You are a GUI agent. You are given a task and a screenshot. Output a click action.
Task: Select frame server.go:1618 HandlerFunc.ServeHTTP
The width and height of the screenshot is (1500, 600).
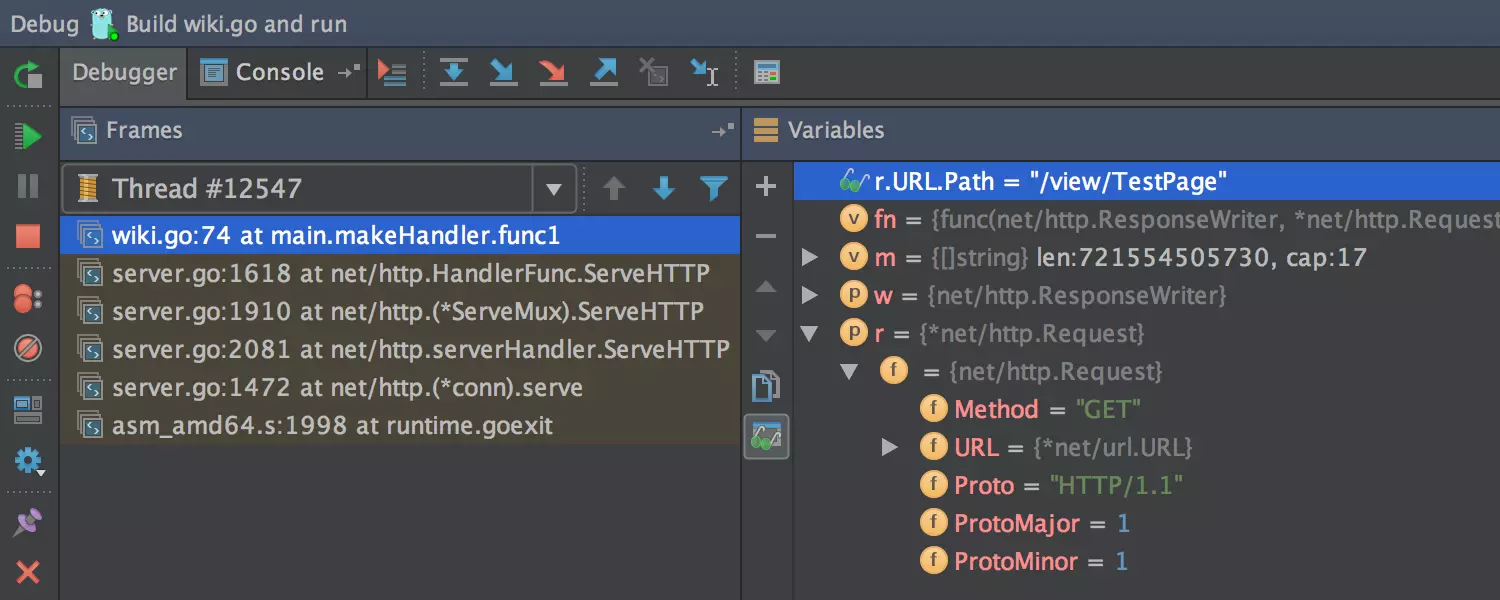pyautogui.click(x=410, y=273)
